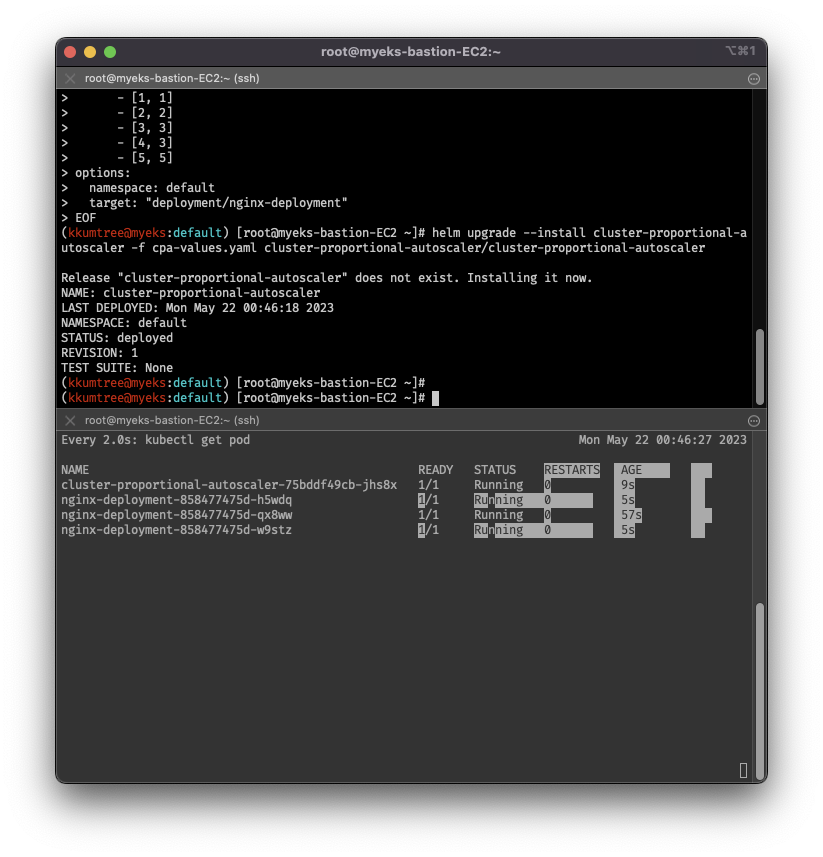Viewport: 823px width, 857px height.
Task: Click the top pane scrollbar thumb
Action: (x=760, y=367)
